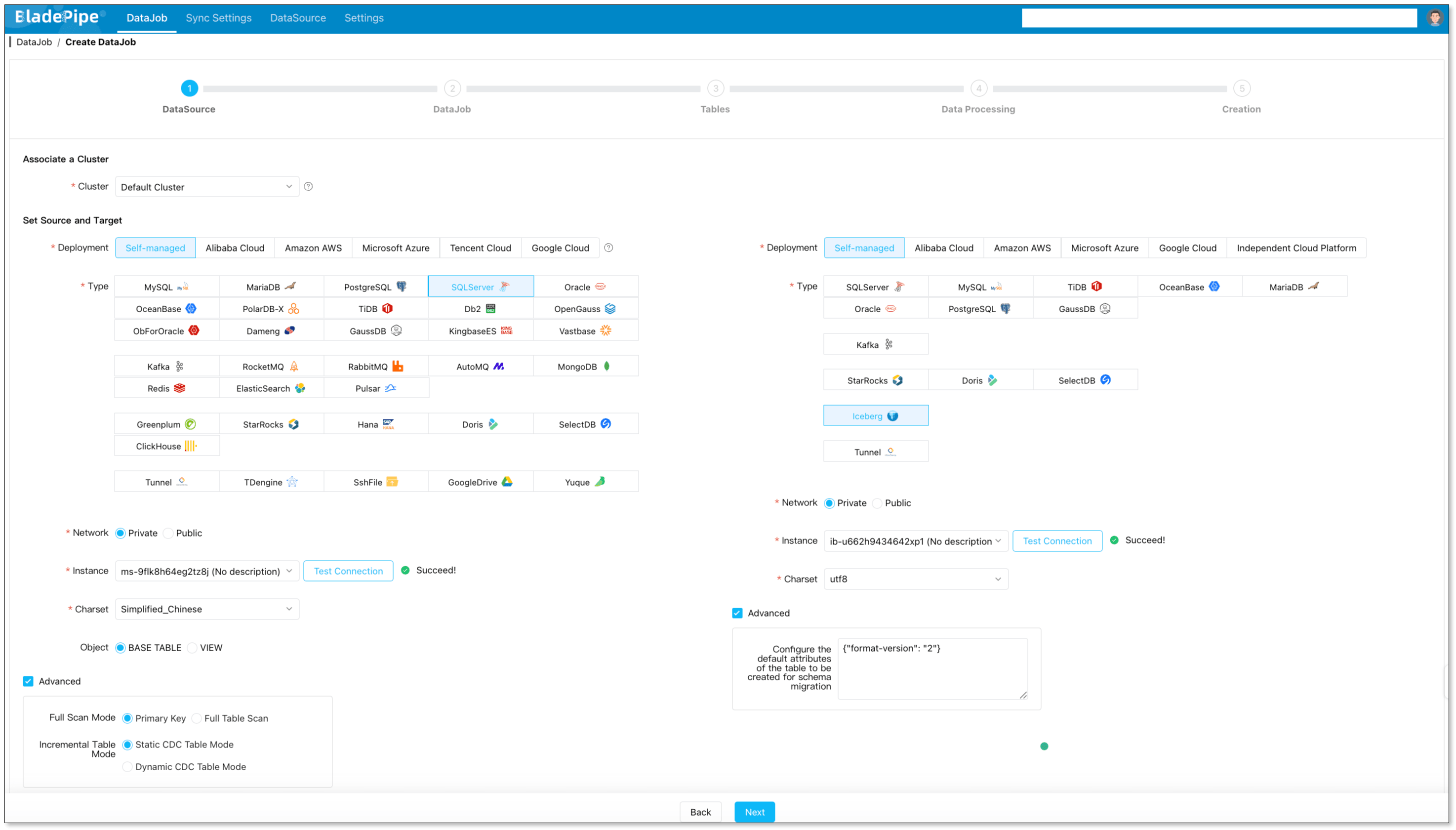Set target network to Public
The width and height of the screenshot is (1456, 830).
877,503
